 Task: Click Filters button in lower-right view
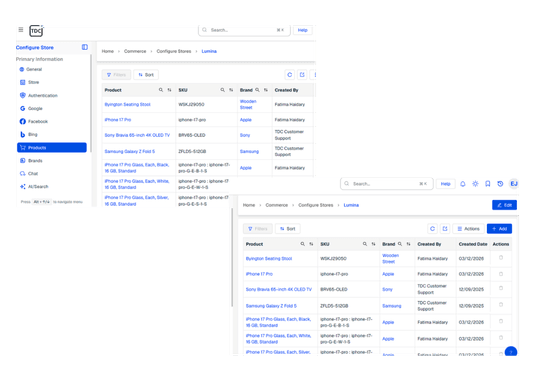click(258, 229)
